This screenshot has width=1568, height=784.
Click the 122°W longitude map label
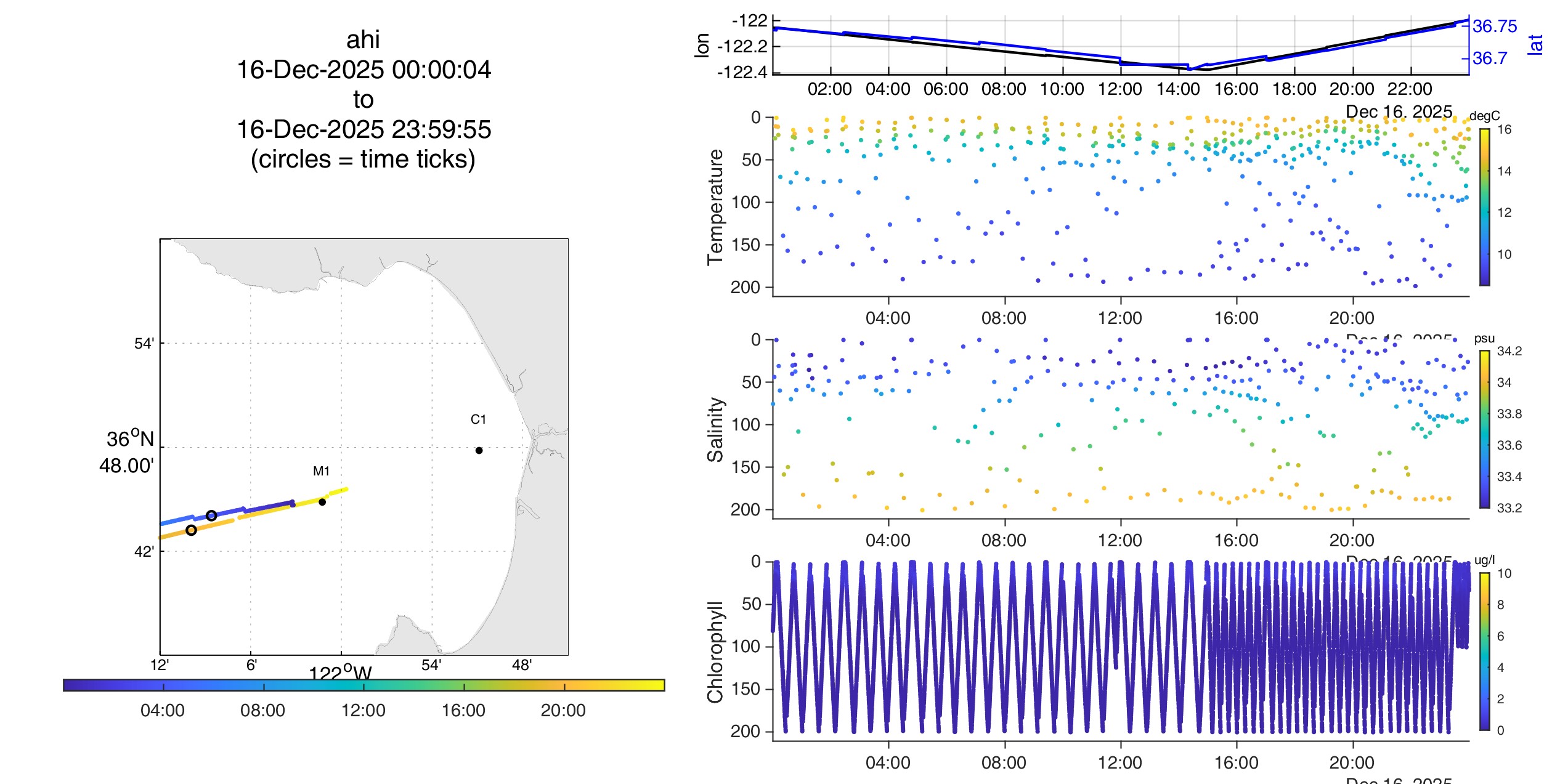tap(340, 673)
